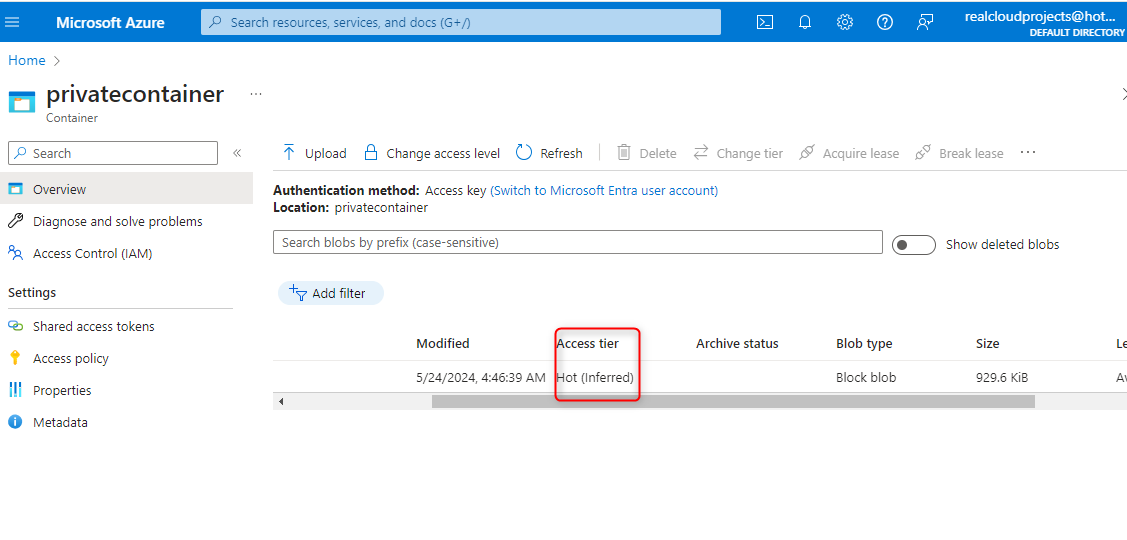Sort by the Modified column header
1127x540 pixels.
(443, 344)
